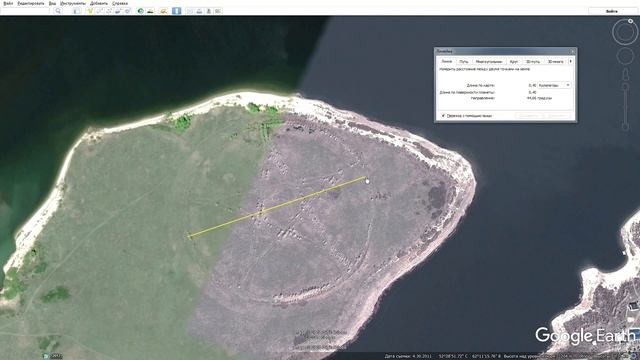The height and width of the screenshot is (360, 640).
Task: Select the Add Placemark pushpin tool
Action: 90,11
